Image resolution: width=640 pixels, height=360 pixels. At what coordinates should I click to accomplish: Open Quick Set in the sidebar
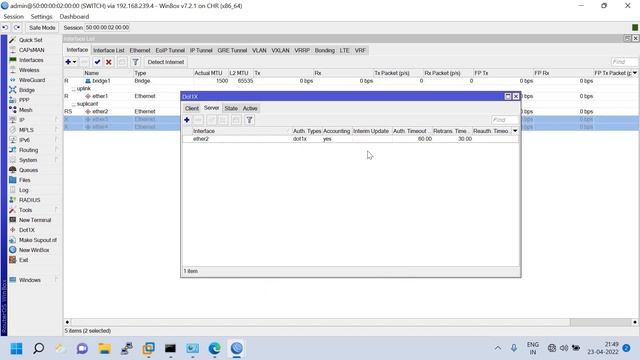click(x=30, y=40)
